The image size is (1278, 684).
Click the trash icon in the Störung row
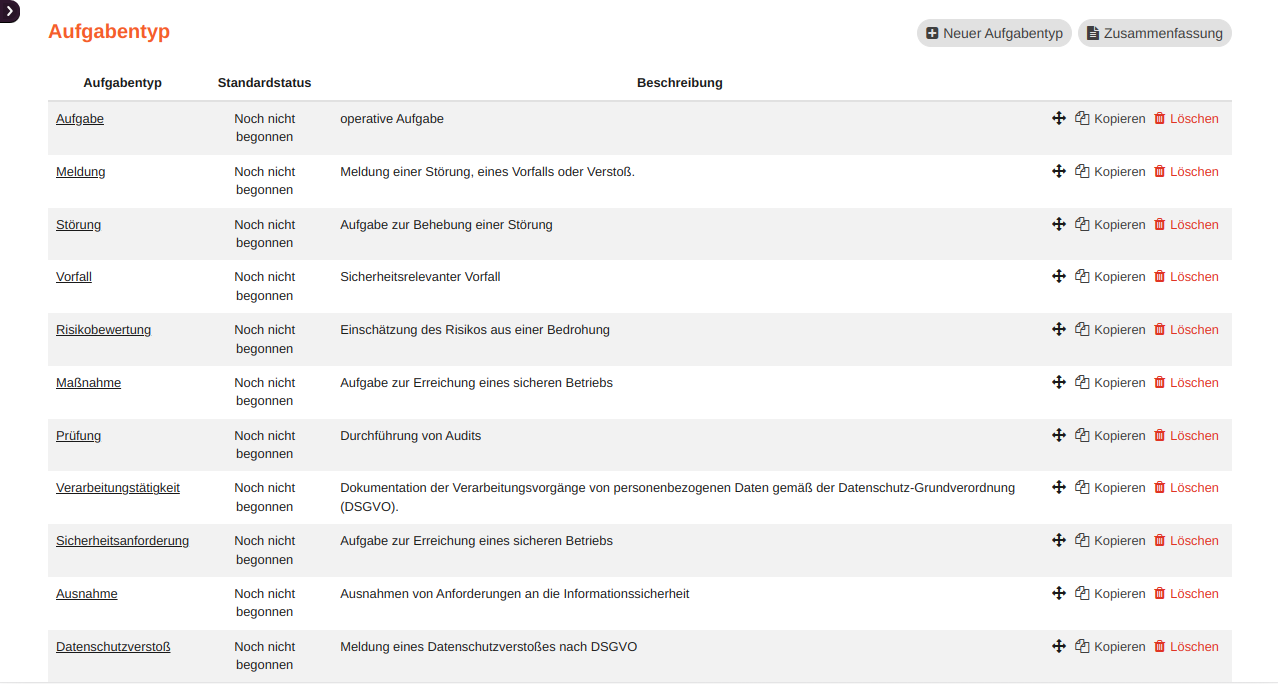coord(1159,224)
